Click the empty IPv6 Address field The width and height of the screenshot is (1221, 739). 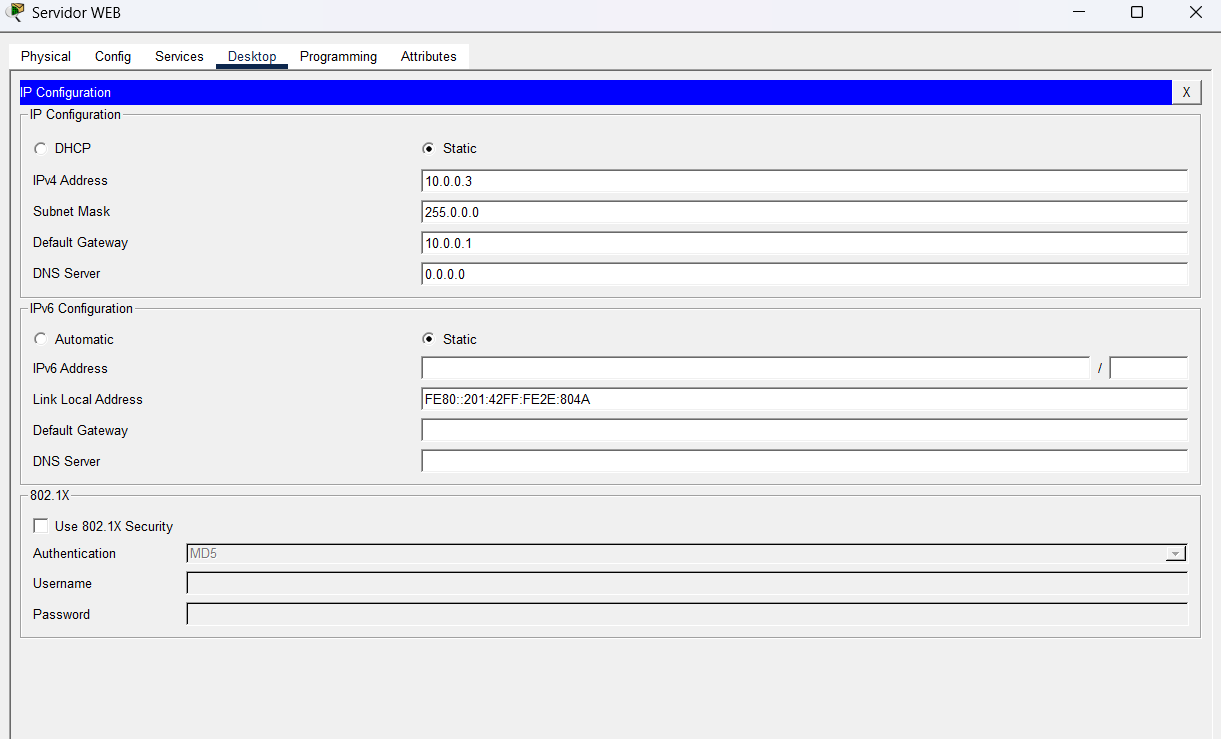755,368
